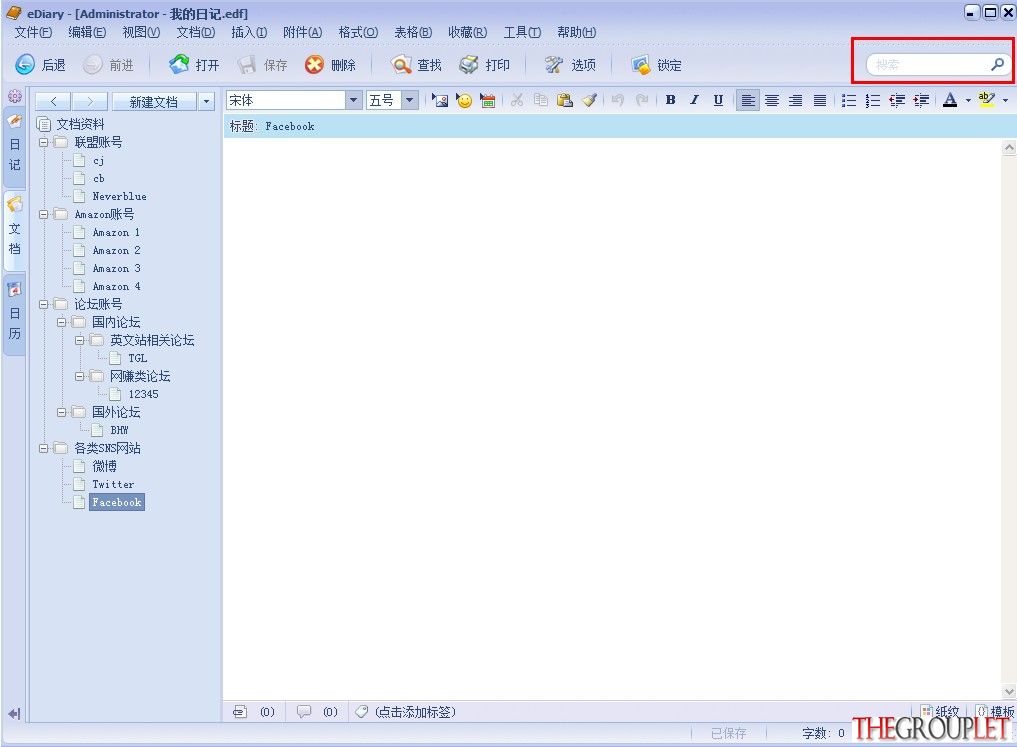
Task: Open the 工具 menu
Action: pyautogui.click(x=522, y=32)
